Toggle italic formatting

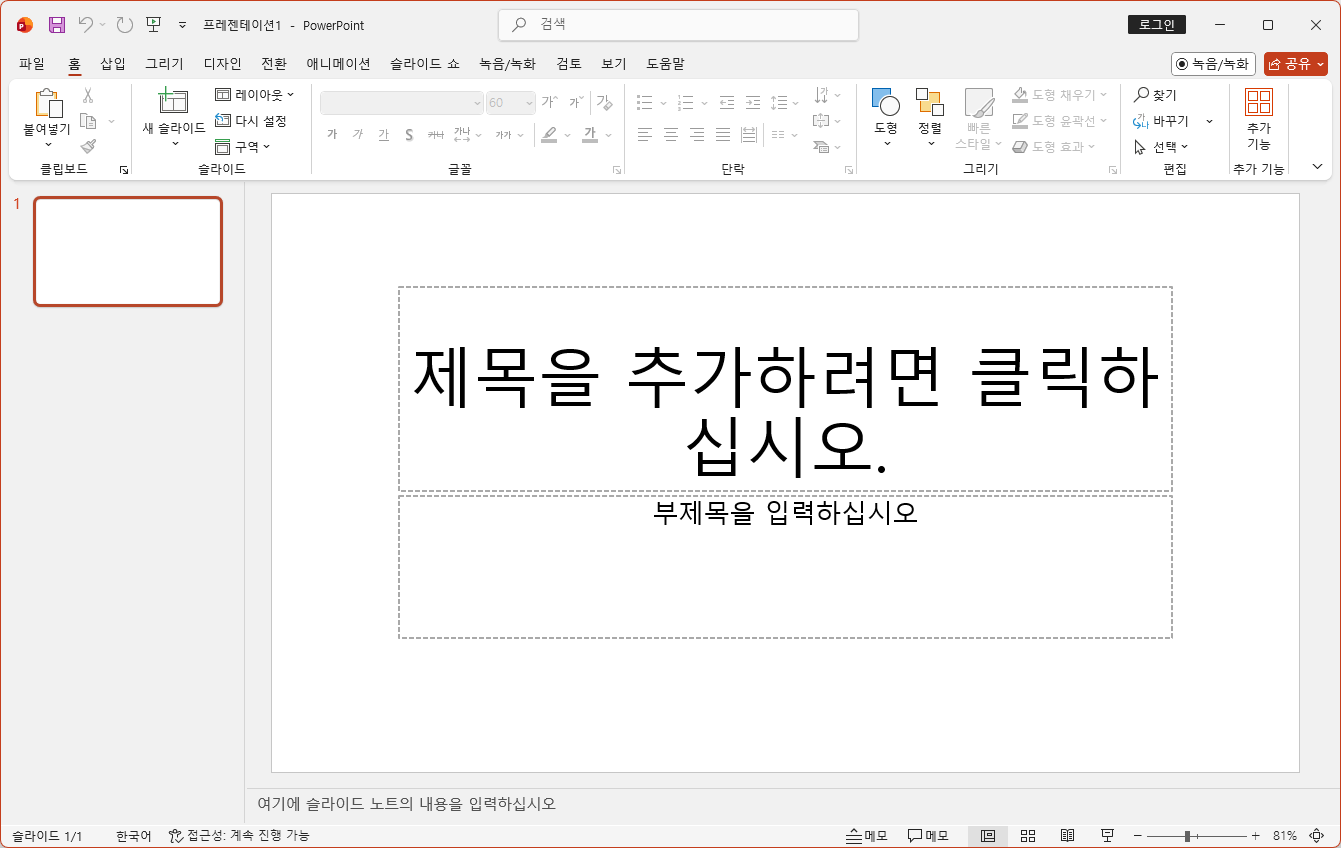coord(357,134)
